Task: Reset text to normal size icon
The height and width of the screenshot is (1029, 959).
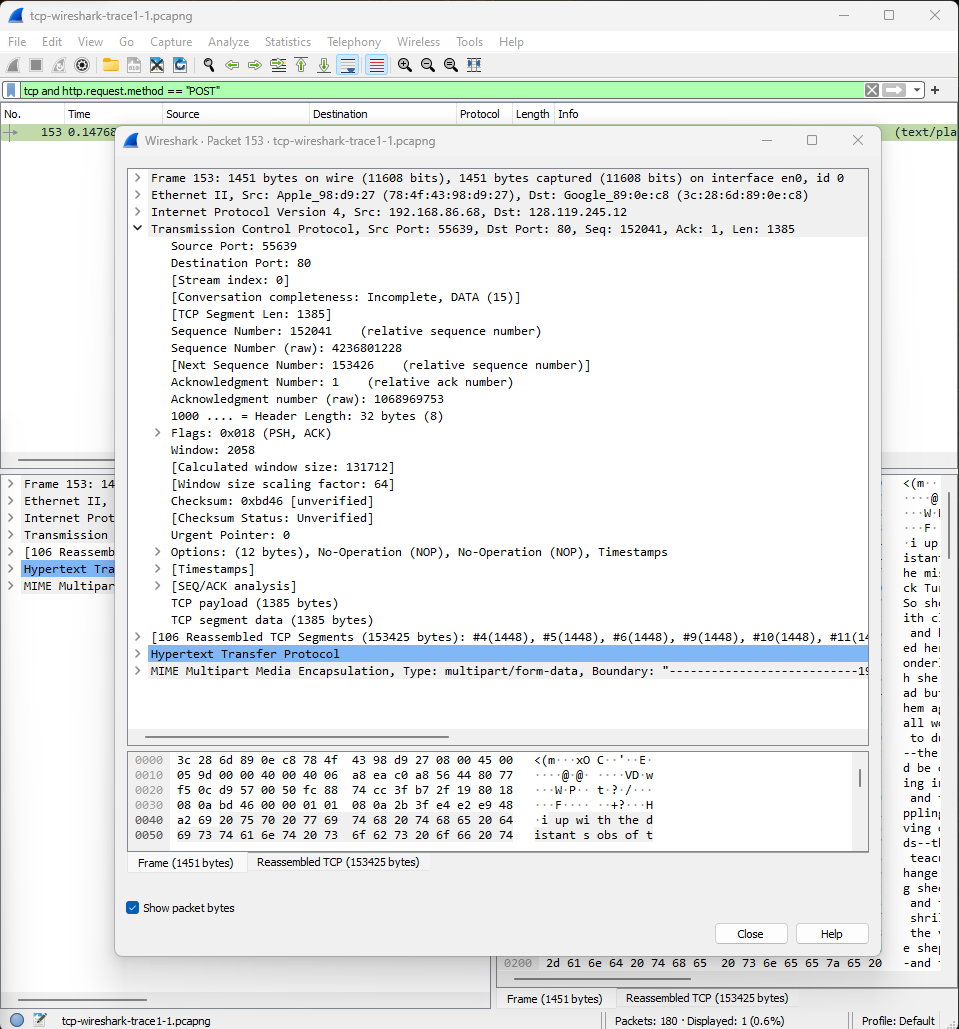Action: coord(451,65)
